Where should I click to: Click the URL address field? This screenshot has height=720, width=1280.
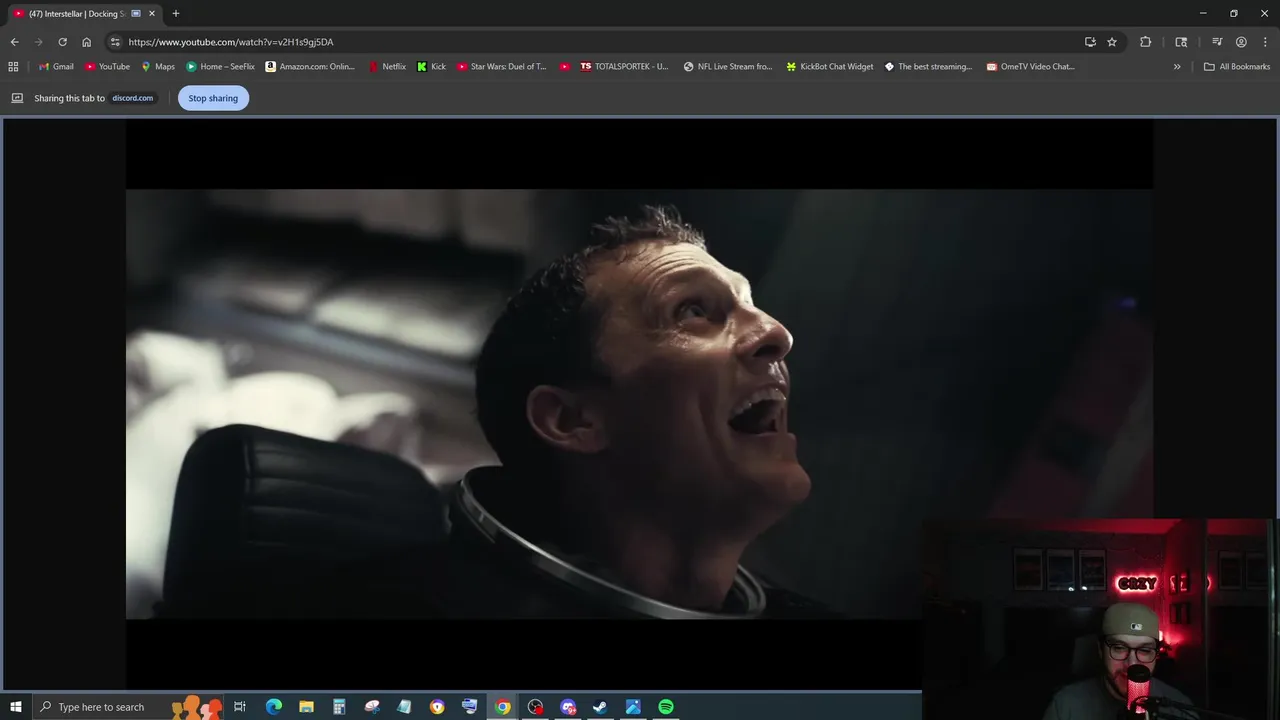(x=600, y=42)
